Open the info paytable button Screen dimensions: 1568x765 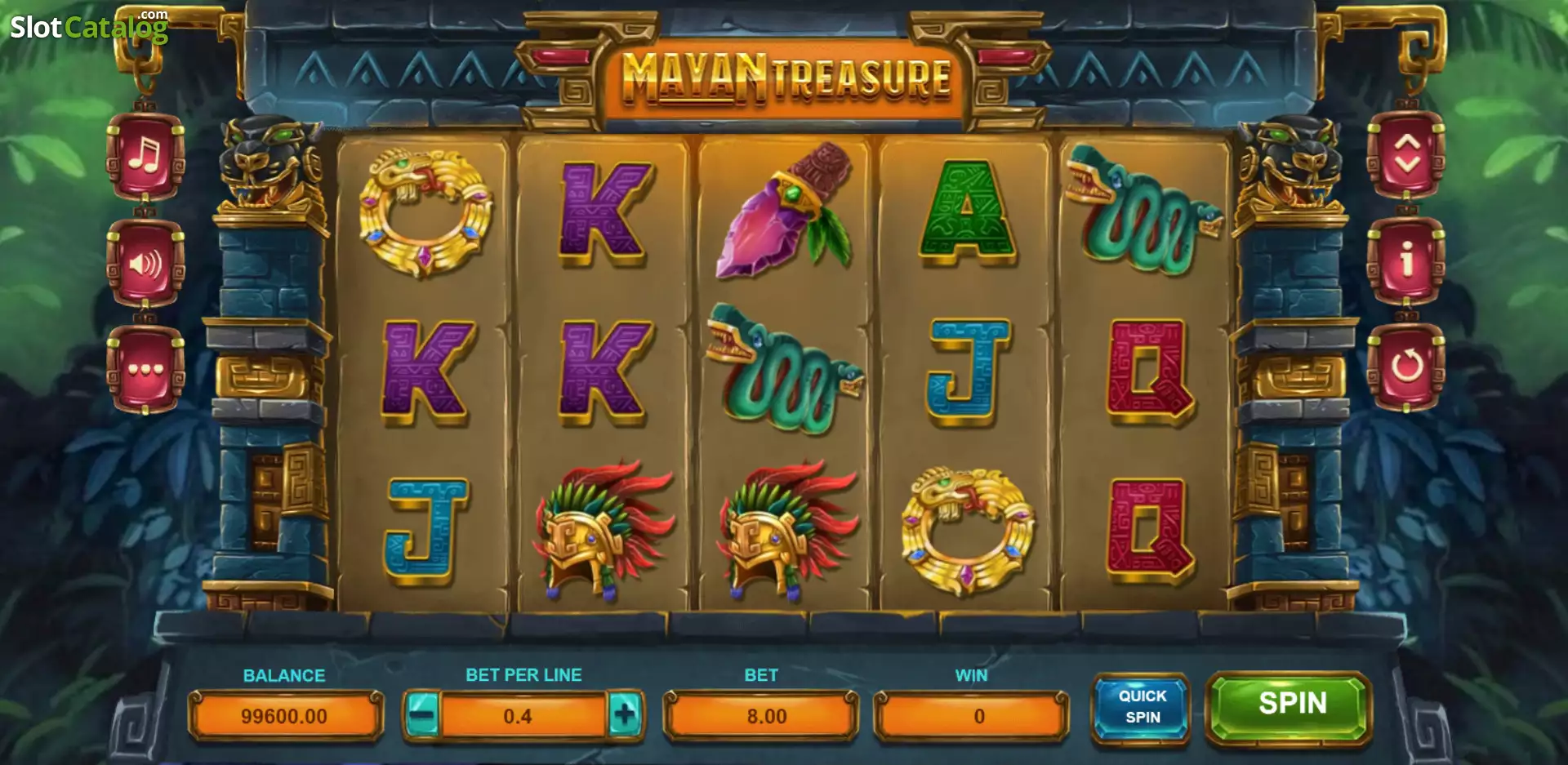coord(1406,260)
